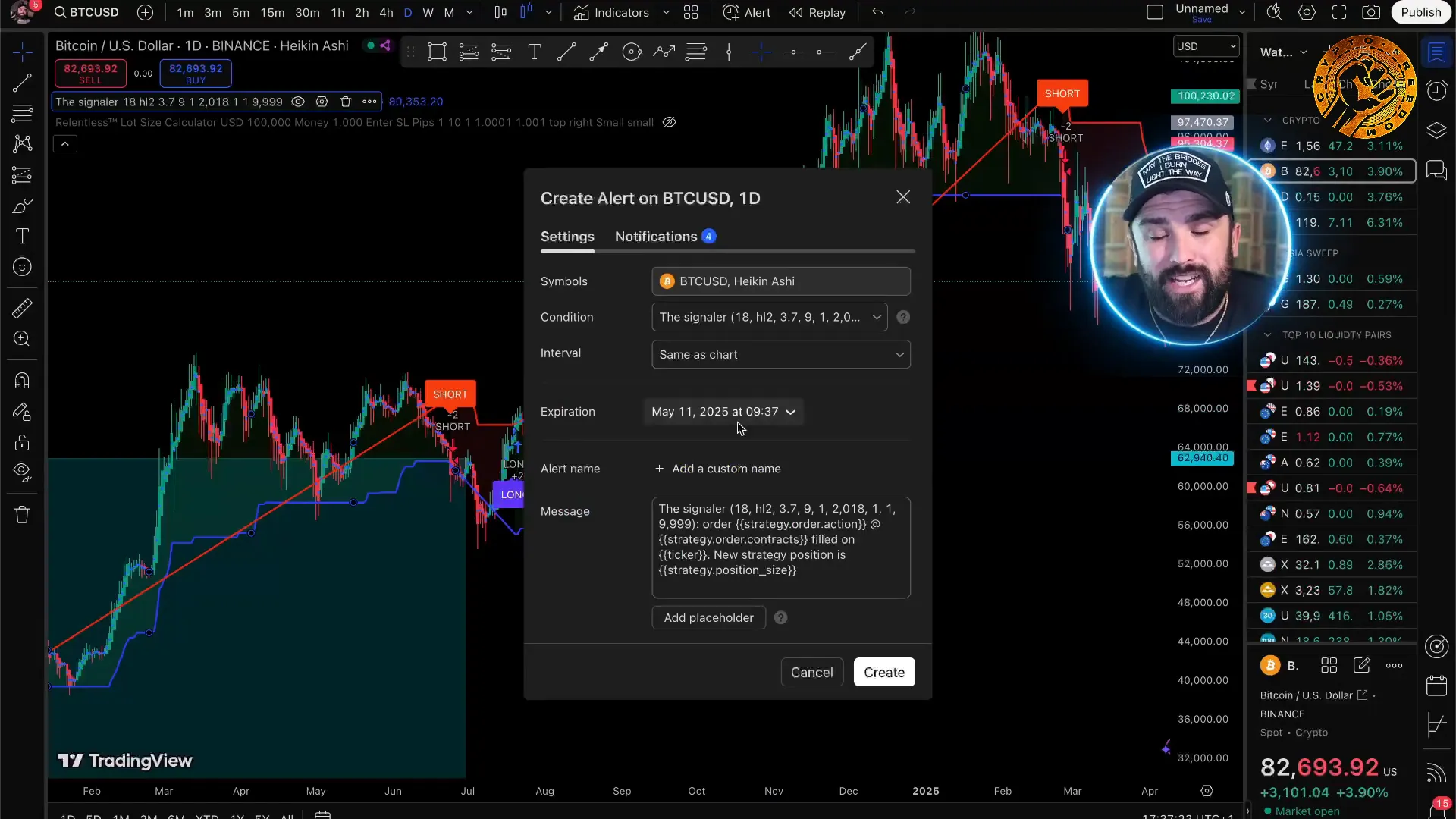Select the W weekly timeframe
This screenshot has height=819, width=1456.
point(428,12)
